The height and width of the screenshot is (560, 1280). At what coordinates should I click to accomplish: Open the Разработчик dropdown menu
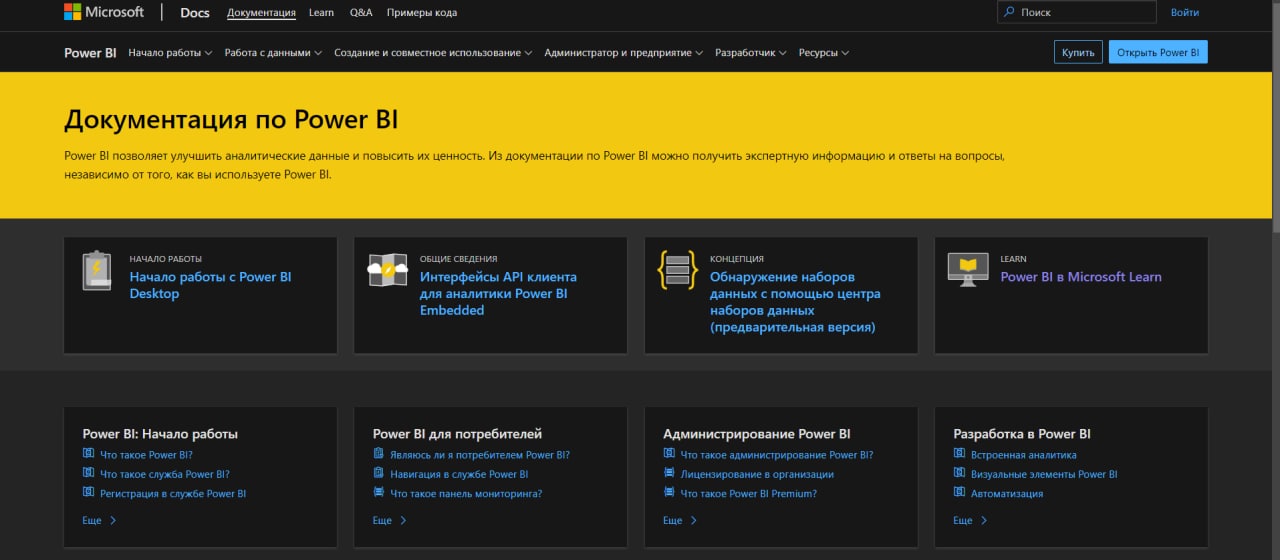tap(751, 52)
